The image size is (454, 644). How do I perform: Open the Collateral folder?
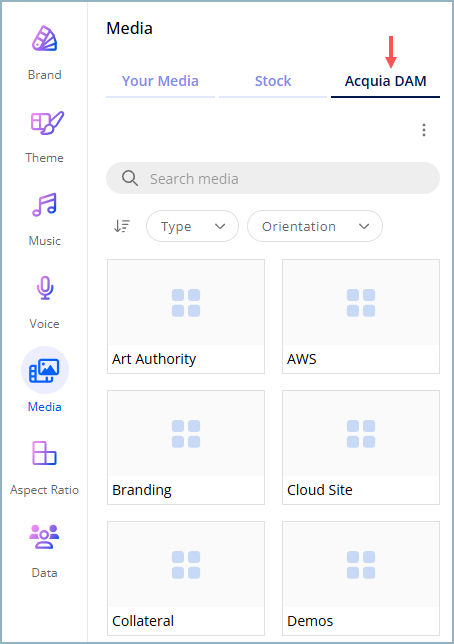point(186,578)
